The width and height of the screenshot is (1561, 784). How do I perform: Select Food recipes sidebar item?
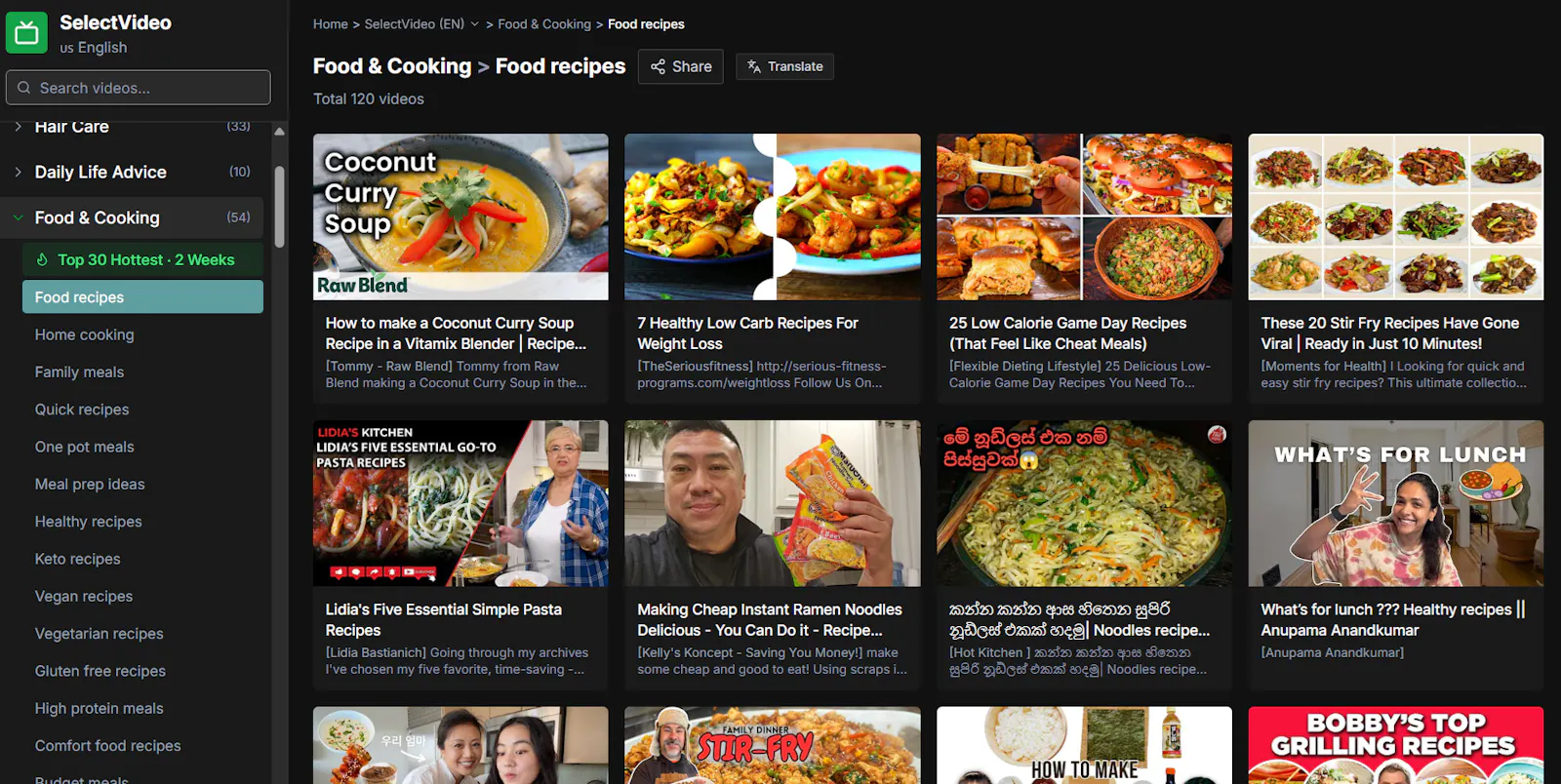click(x=142, y=297)
